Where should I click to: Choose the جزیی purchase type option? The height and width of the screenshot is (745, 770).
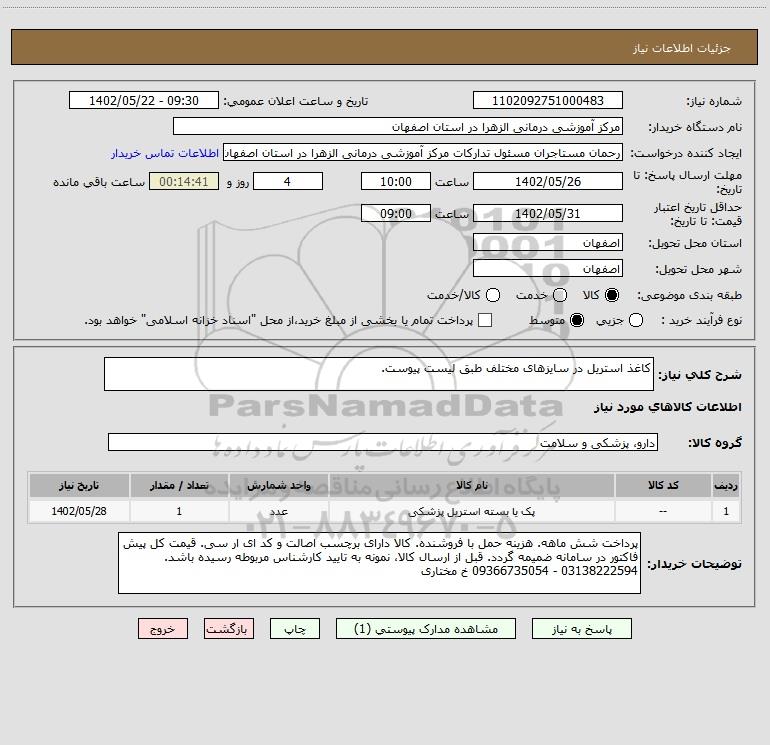(x=636, y=320)
